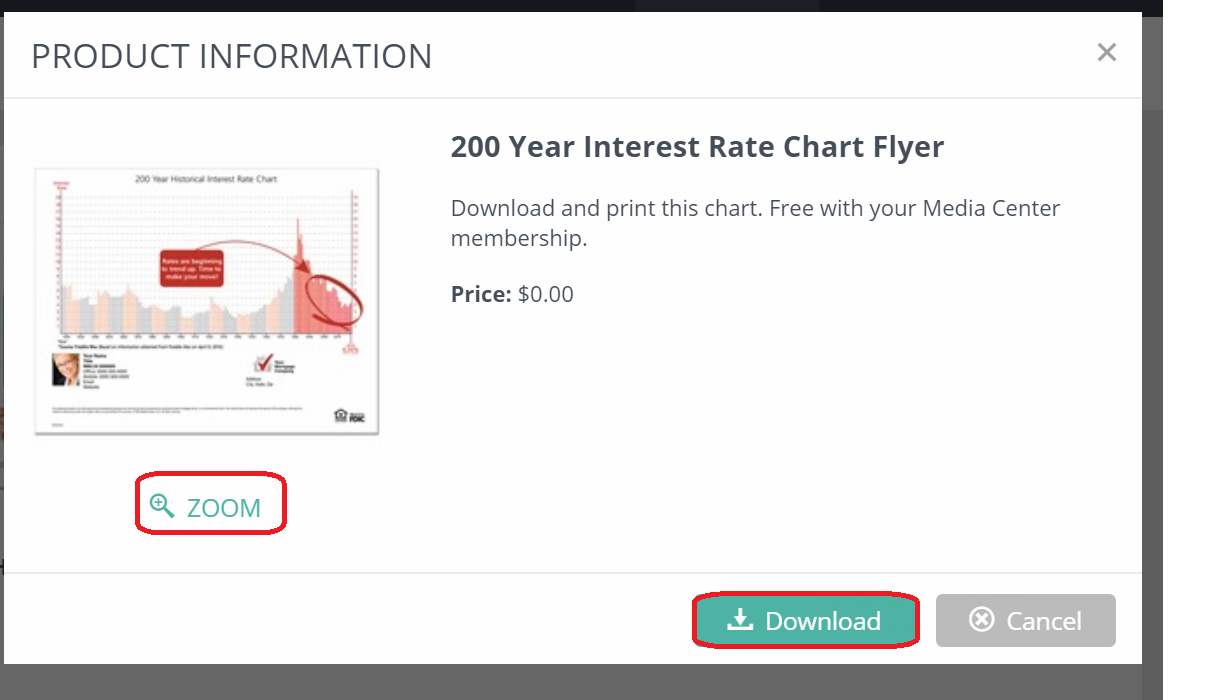The width and height of the screenshot is (1228, 700).
Task: Click the agent photo in flyer preview
Action: pos(66,370)
